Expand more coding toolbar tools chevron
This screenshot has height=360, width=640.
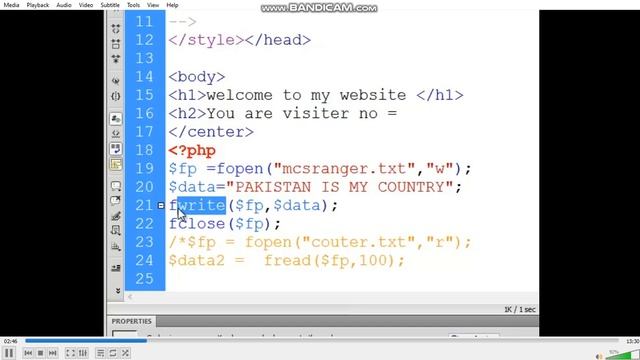click(118, 291)
